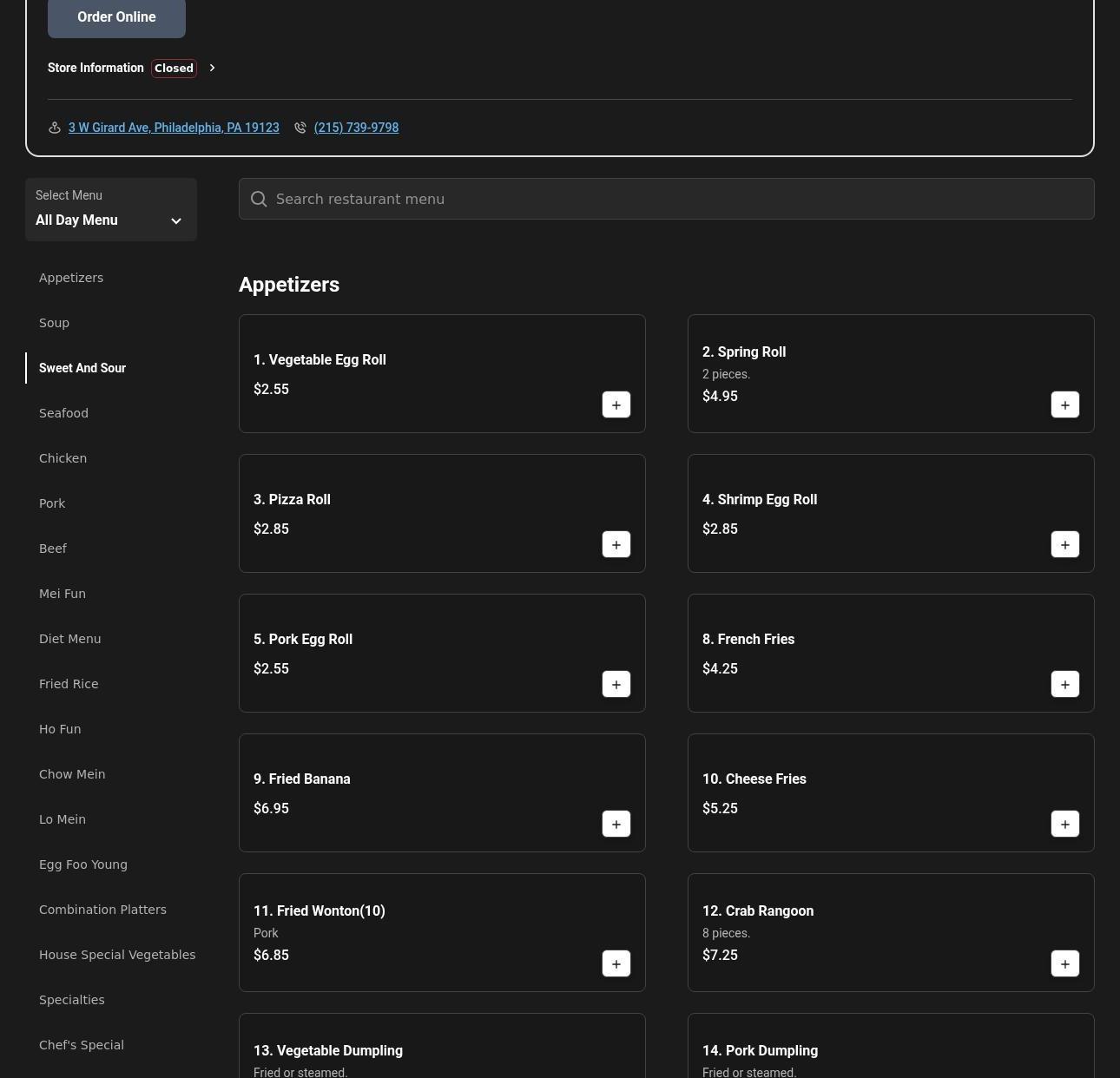Call the restaurant phone number link
This screenshot has height=1078, width=1120.
356,128
